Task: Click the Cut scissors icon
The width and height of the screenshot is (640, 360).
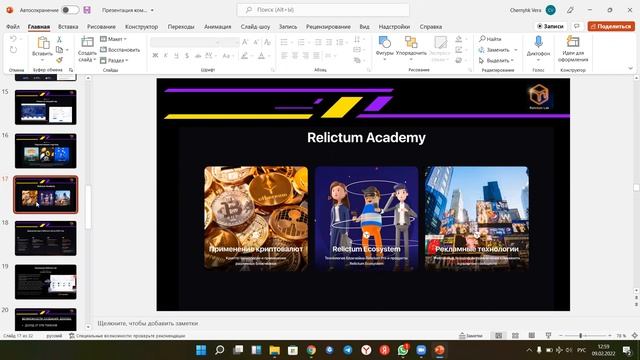Action: tap(59, 39)
